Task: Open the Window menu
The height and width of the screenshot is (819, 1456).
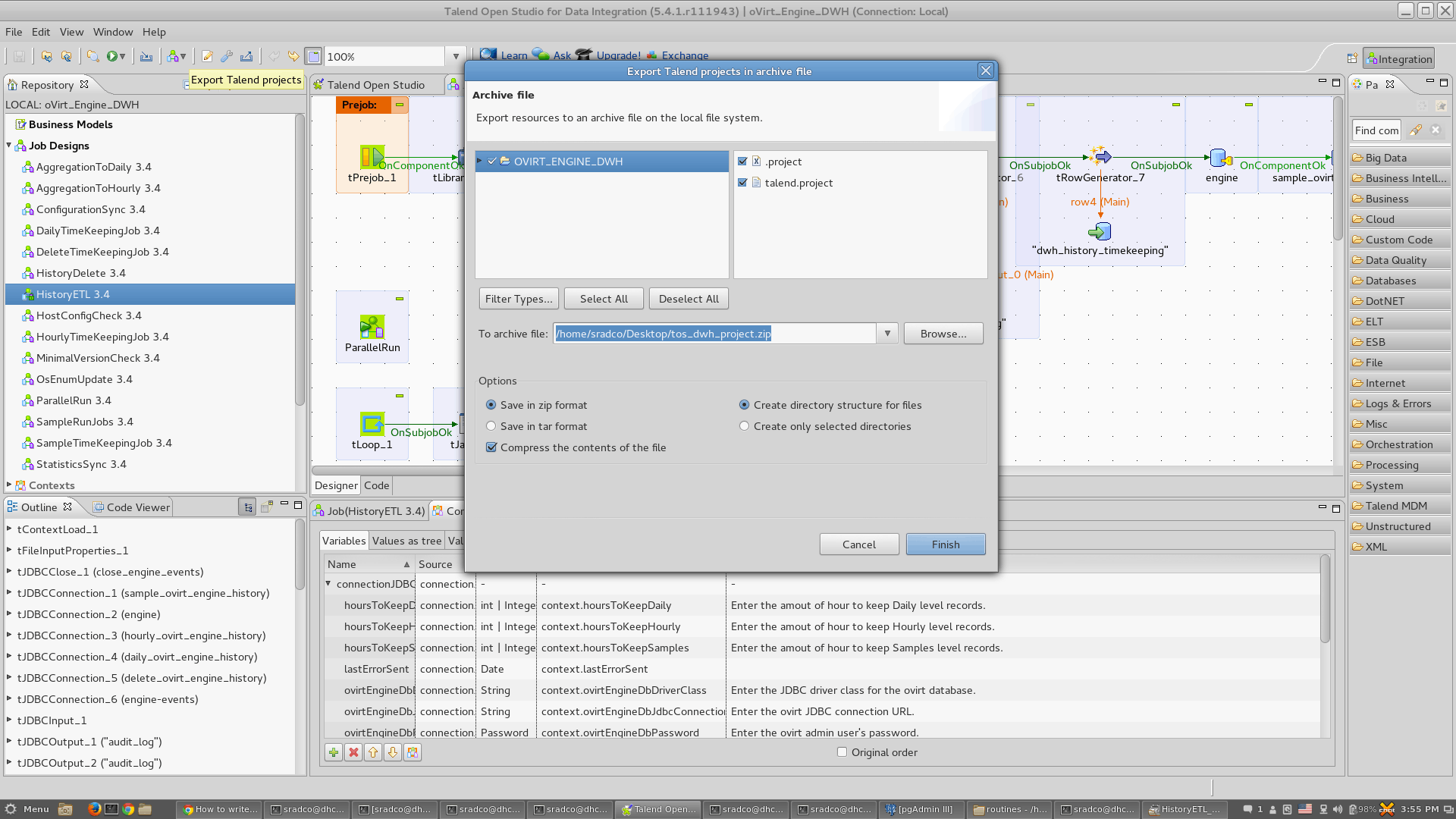Action: click(x=112, y=32)
